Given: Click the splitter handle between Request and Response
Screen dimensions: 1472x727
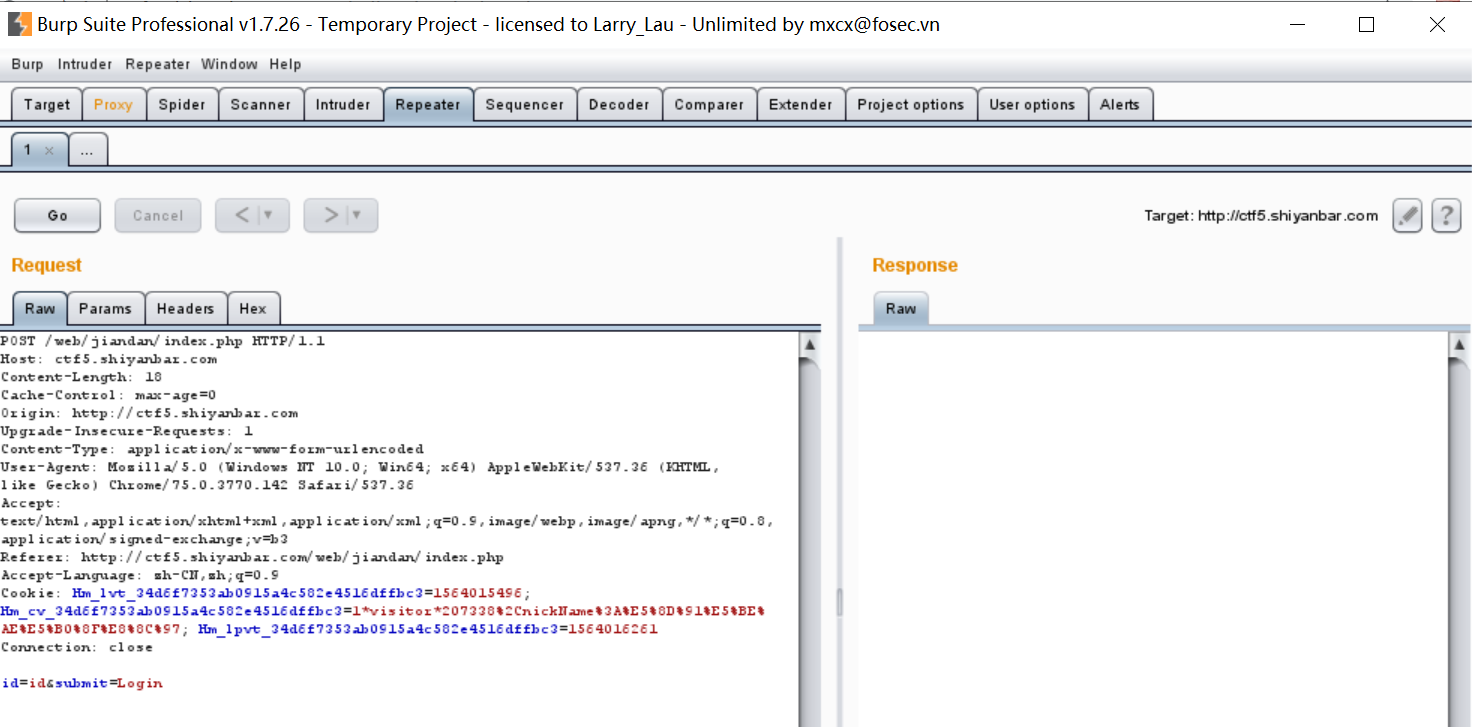Looking at the screenshot, I should coord(840,600).
